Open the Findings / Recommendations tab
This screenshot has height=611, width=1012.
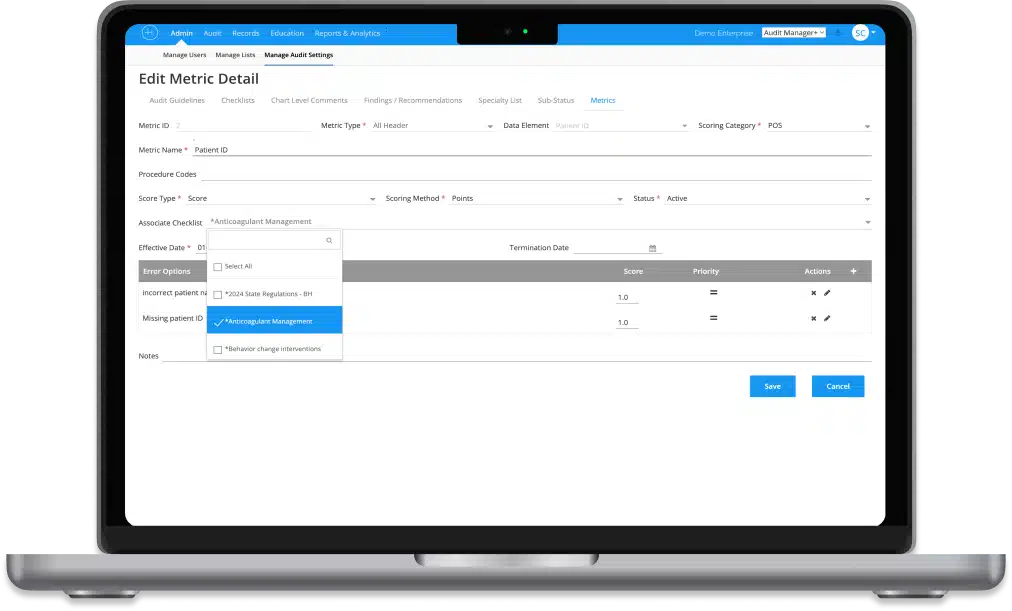[413, 100]
